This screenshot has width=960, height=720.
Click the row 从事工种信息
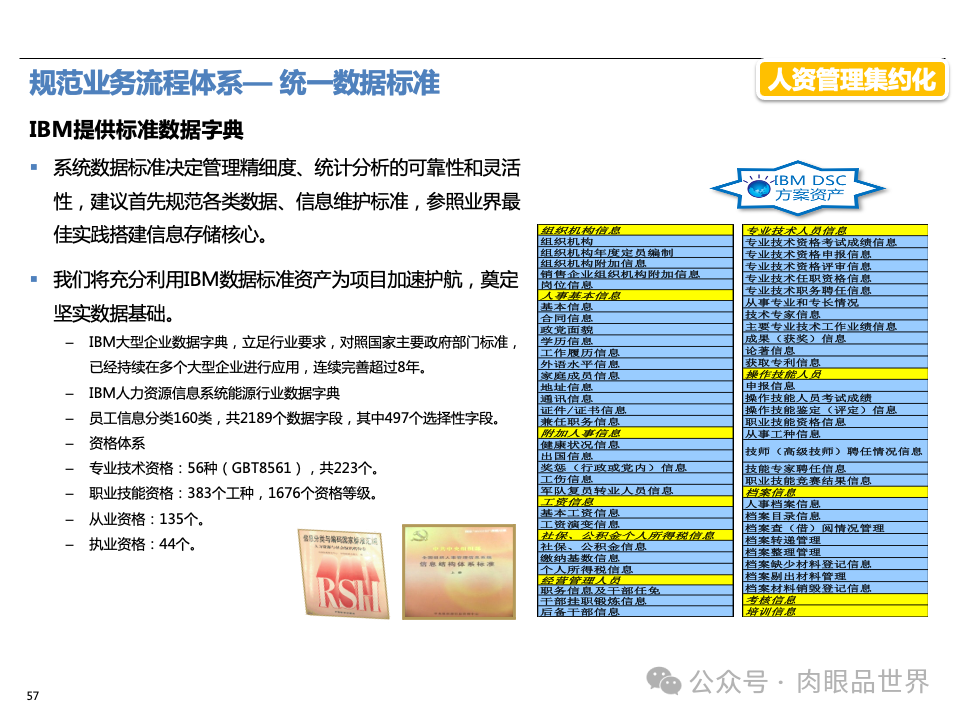click(x=835, y=434)
